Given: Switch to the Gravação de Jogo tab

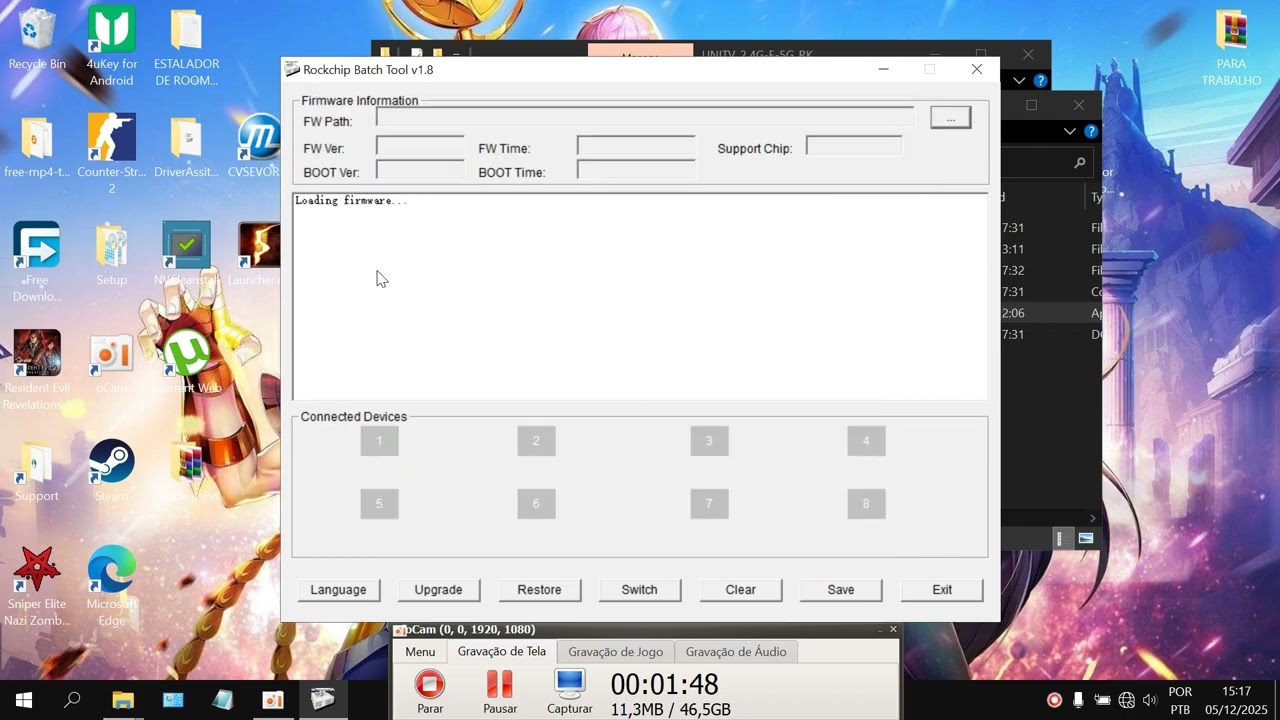Looking at the screenshot, I should (616, 652).
